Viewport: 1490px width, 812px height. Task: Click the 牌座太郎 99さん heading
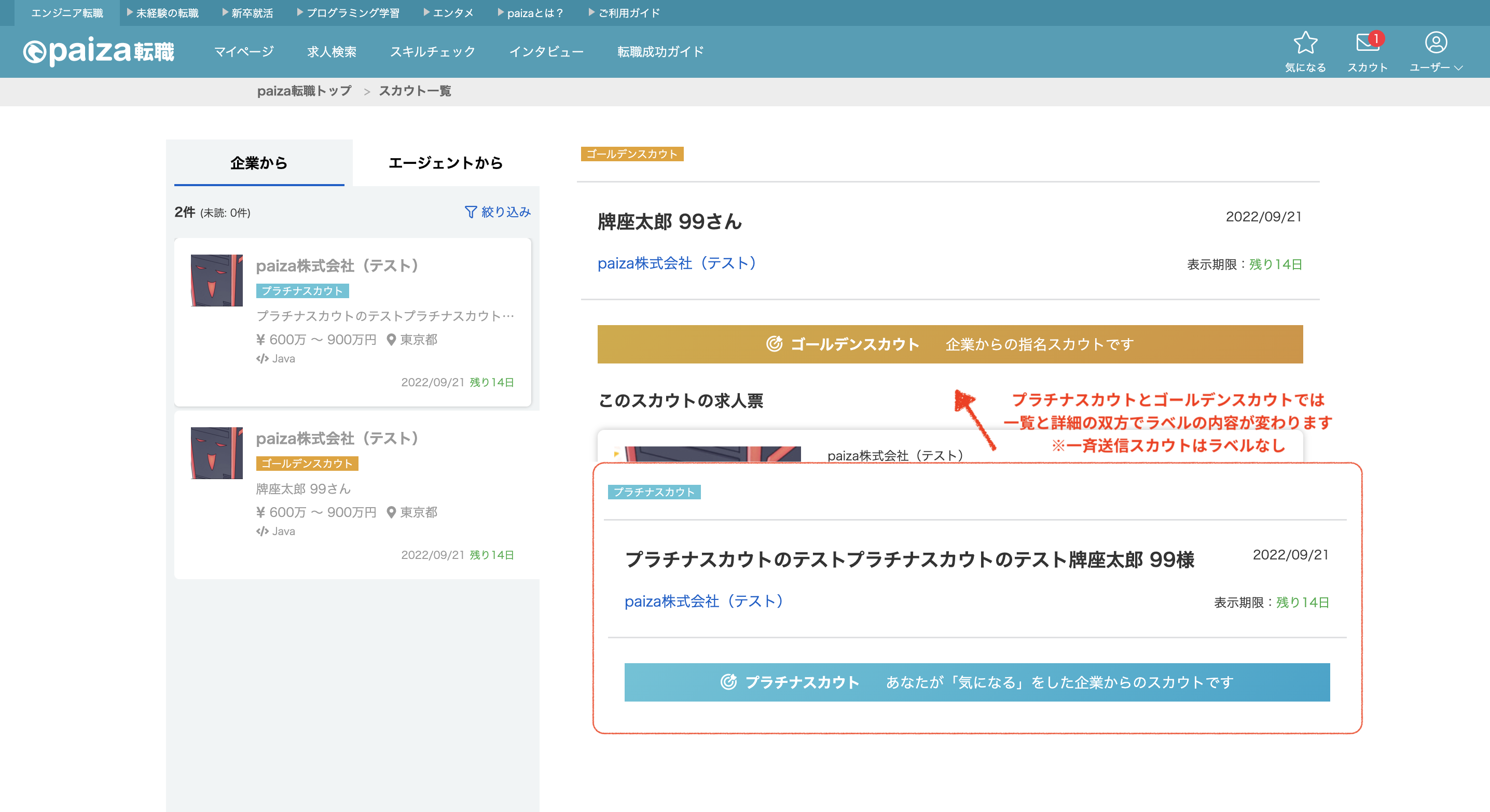click(670, 221)
